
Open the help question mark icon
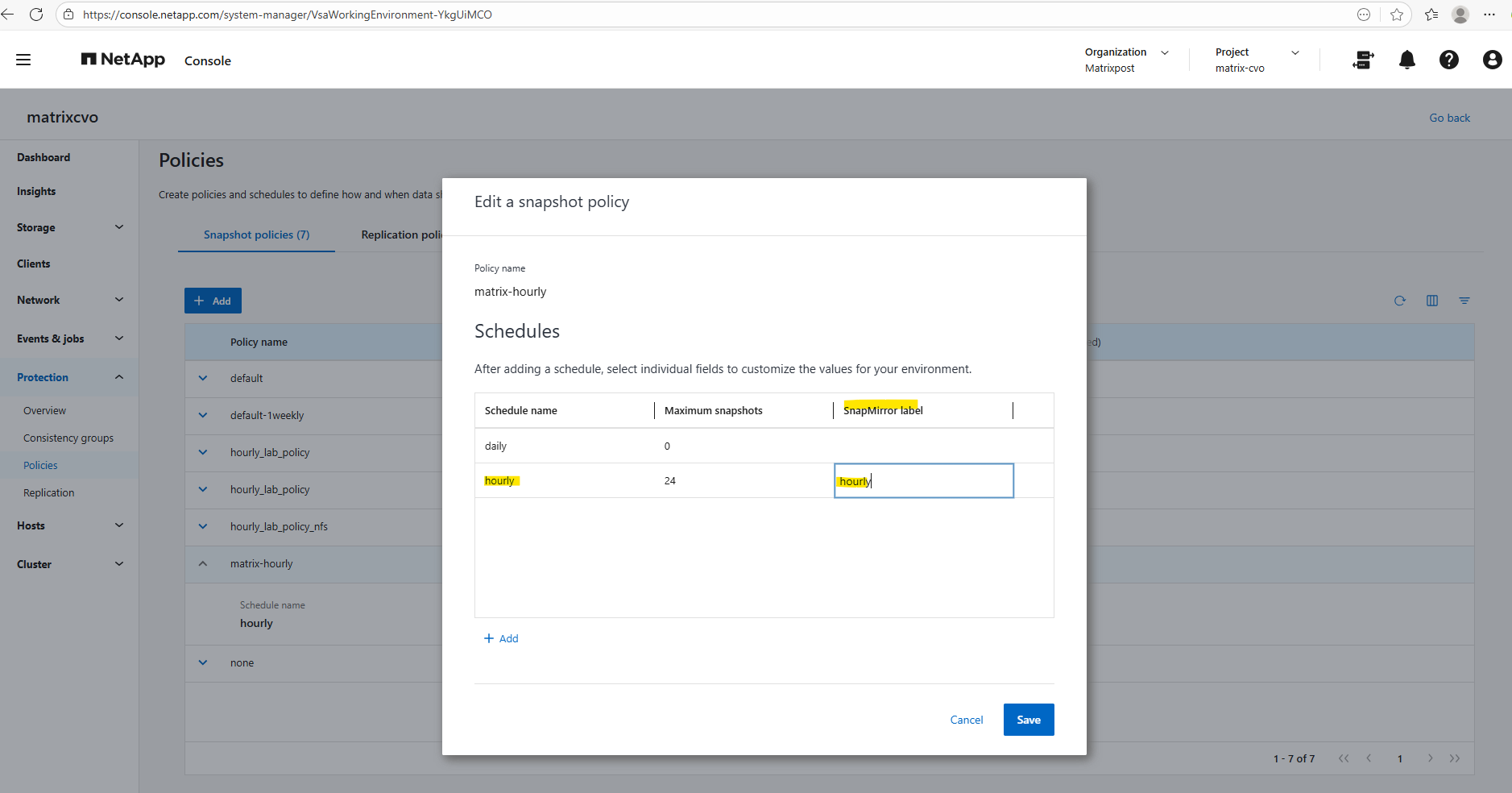[1448, 60]
